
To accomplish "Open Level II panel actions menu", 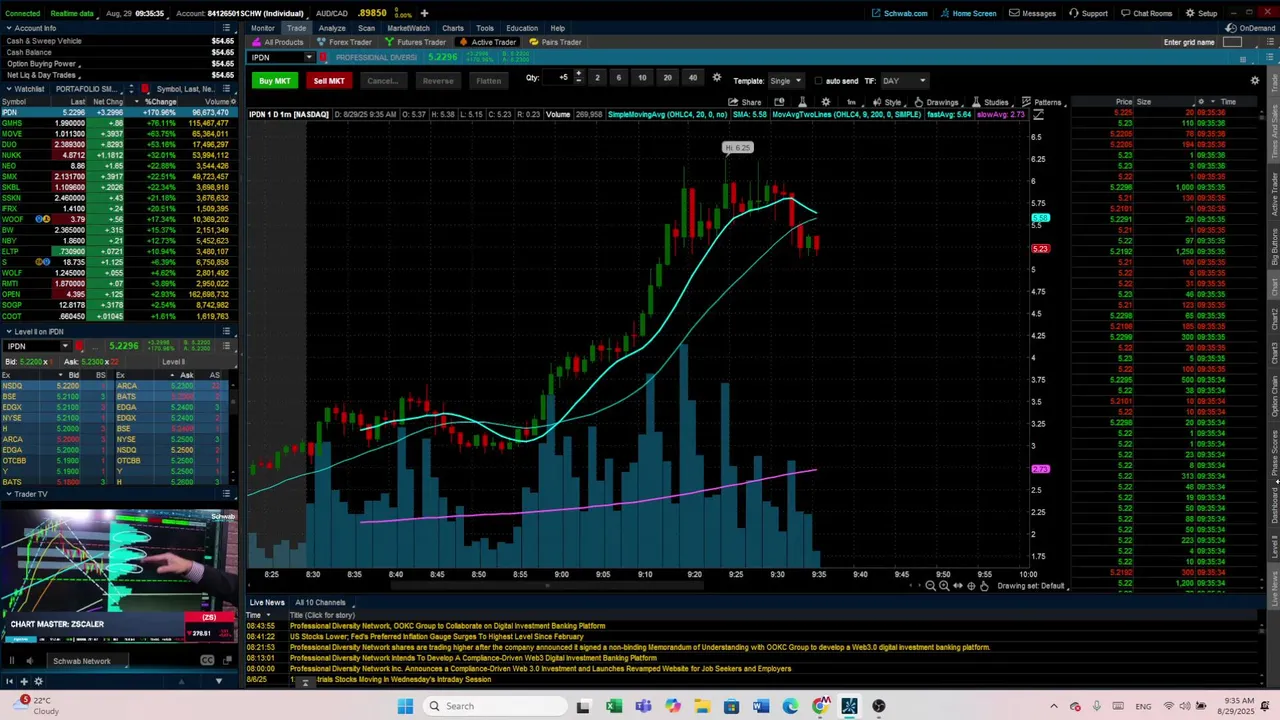I will (227, 331).
